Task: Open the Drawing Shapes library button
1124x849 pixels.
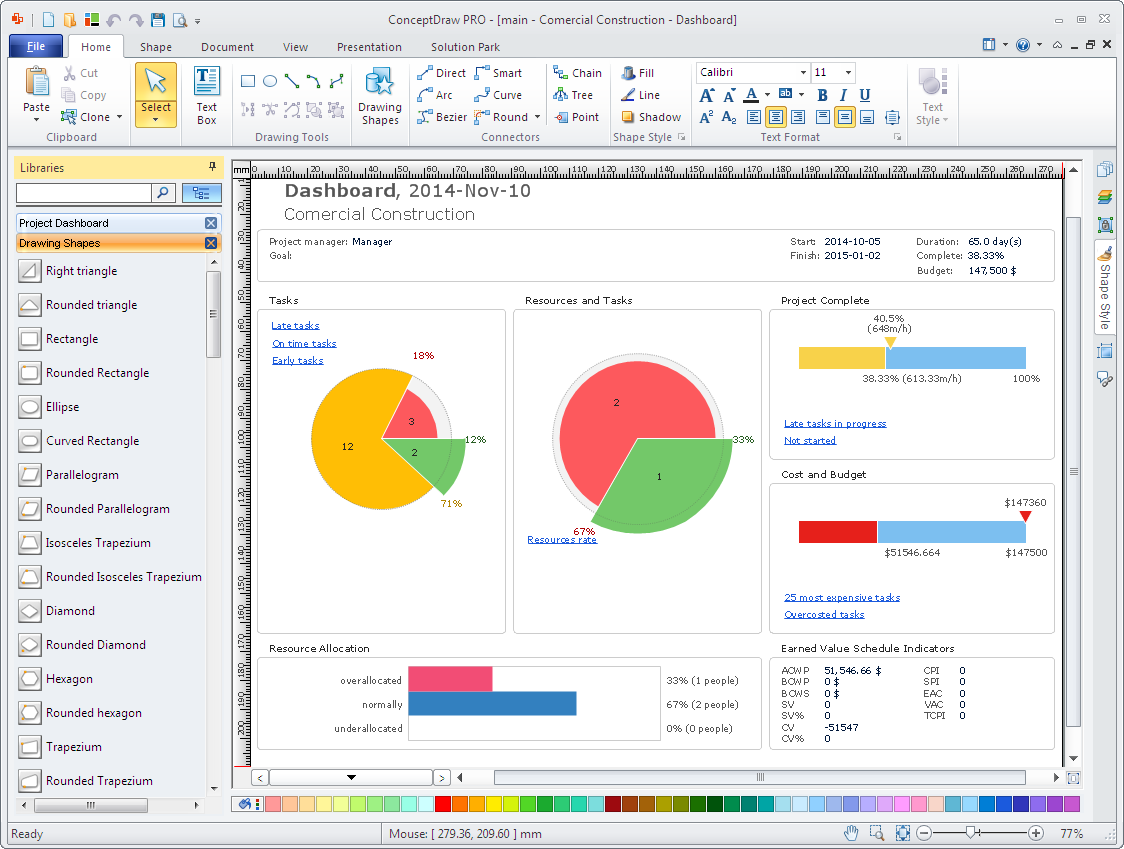Action: coord(380,95)
